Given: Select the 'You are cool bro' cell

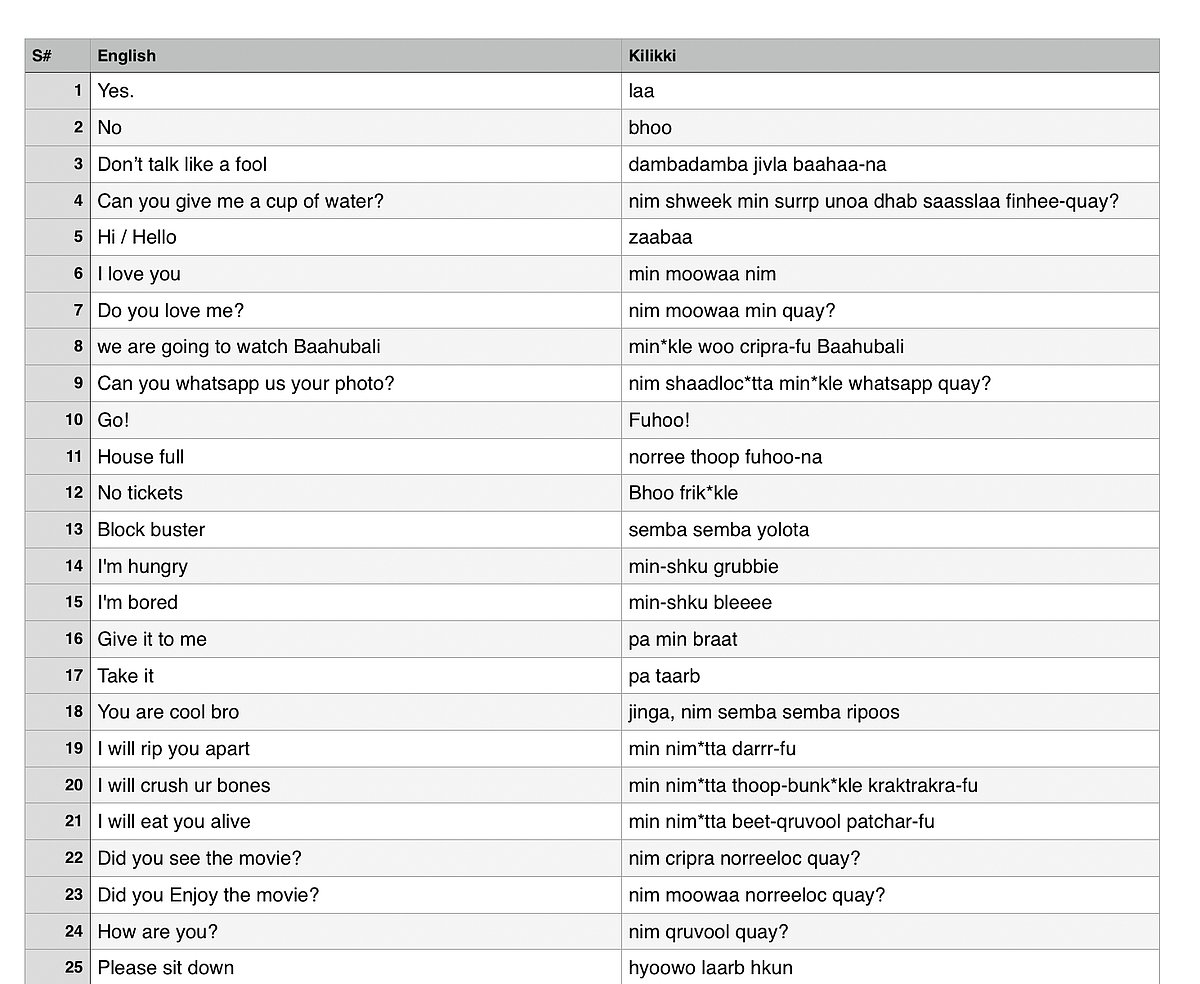Looking at the screenshot, I should (x=355, y=712).
